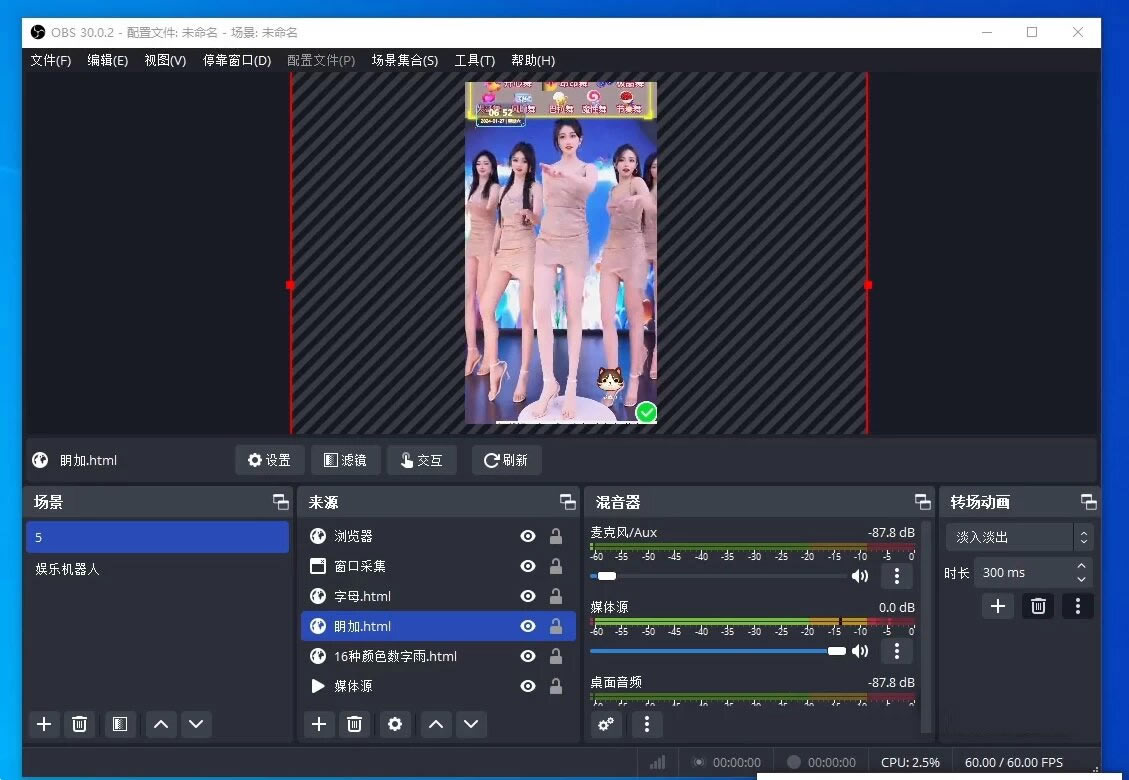1129x780 pixels.
Task: Open the 文件(F) menu
Action: click(x=50, y=60)
